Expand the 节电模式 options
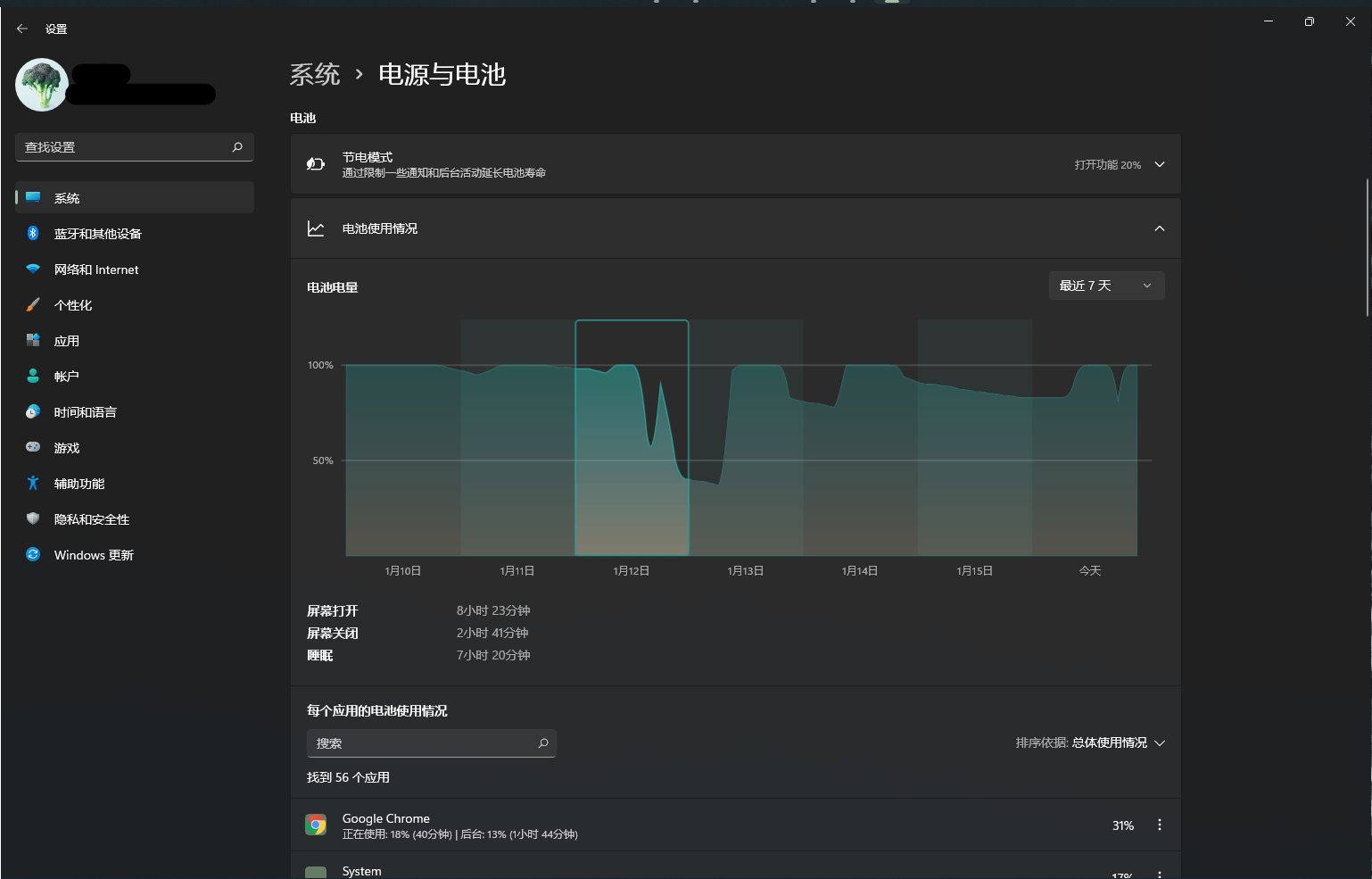 1160,164
